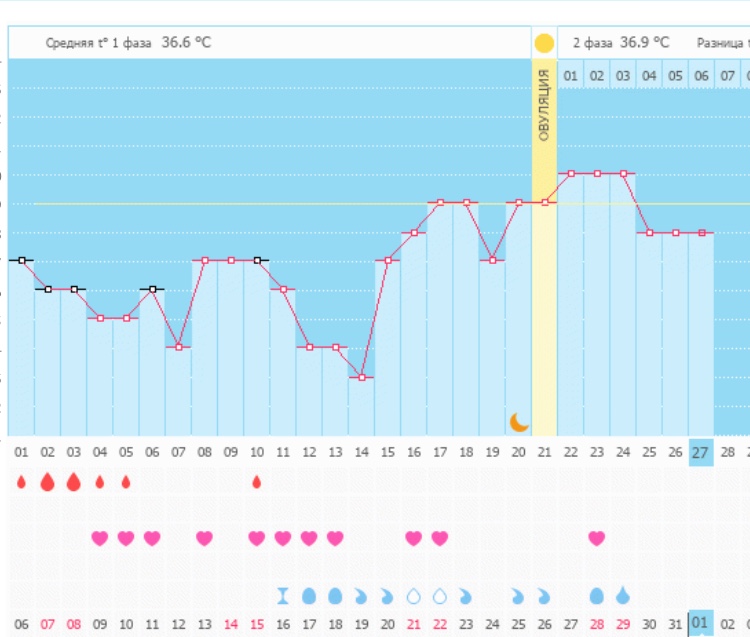Click the pink heart under cycle day 17
Viewport: 750px width, 637px height.
click(x=440, y=538)
